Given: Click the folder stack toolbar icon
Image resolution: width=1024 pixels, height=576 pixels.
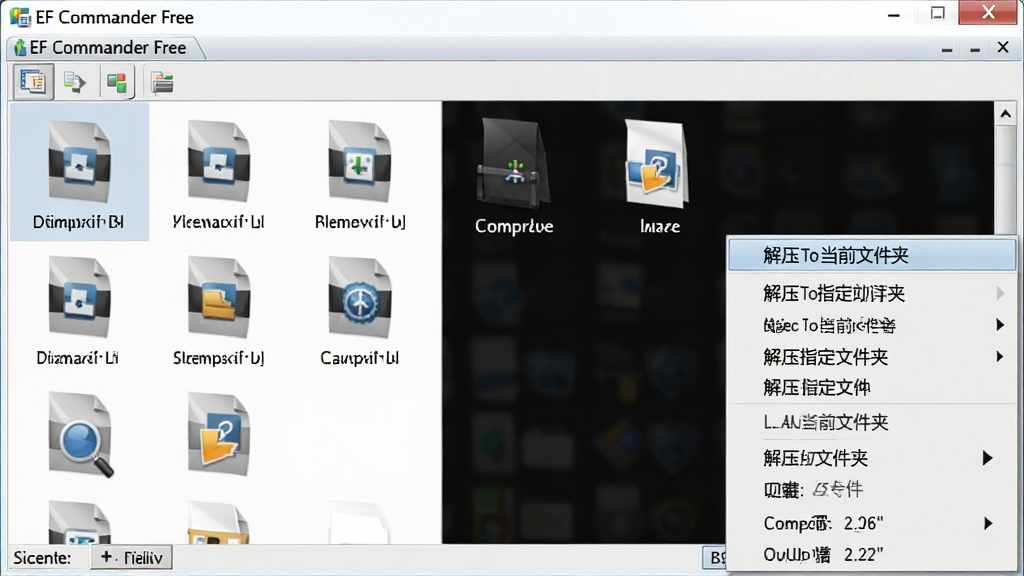Looking at the screenshot, I should 161,82.
